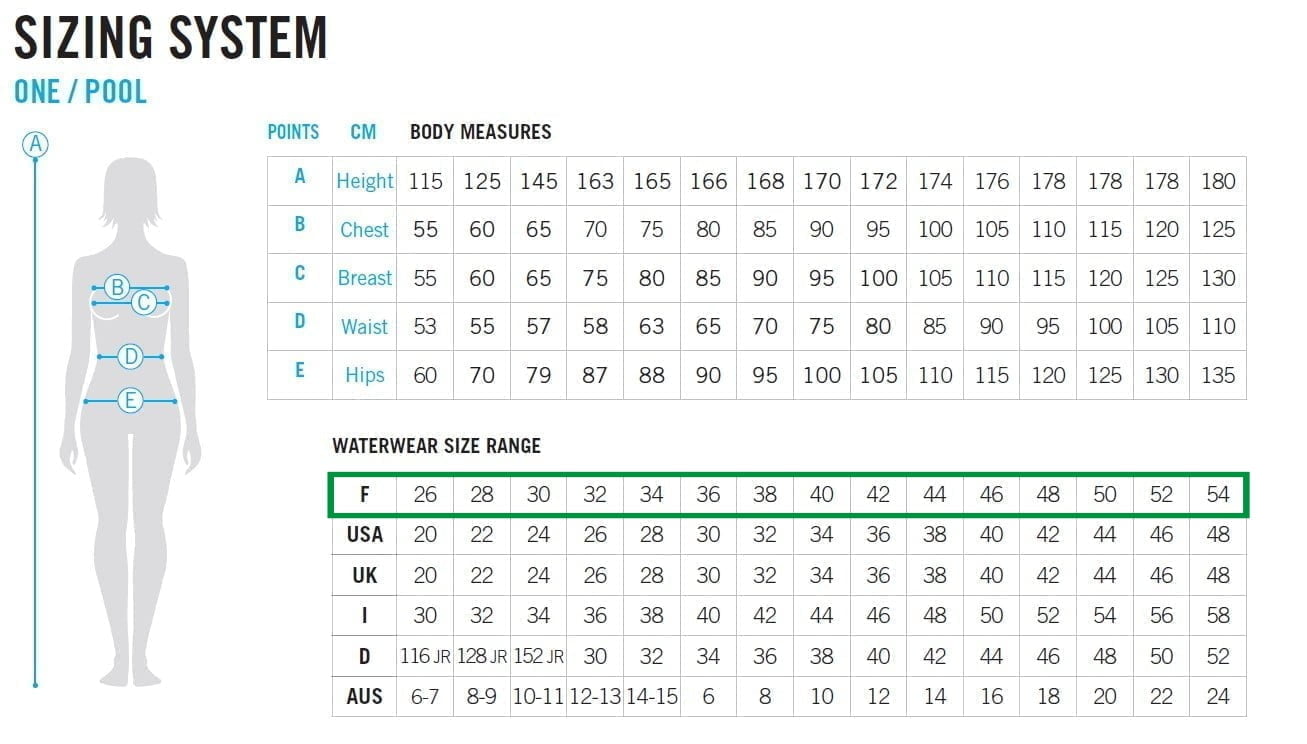1307x744 pixels.
Task: Select the F row header cell
Action: (364, 495)
